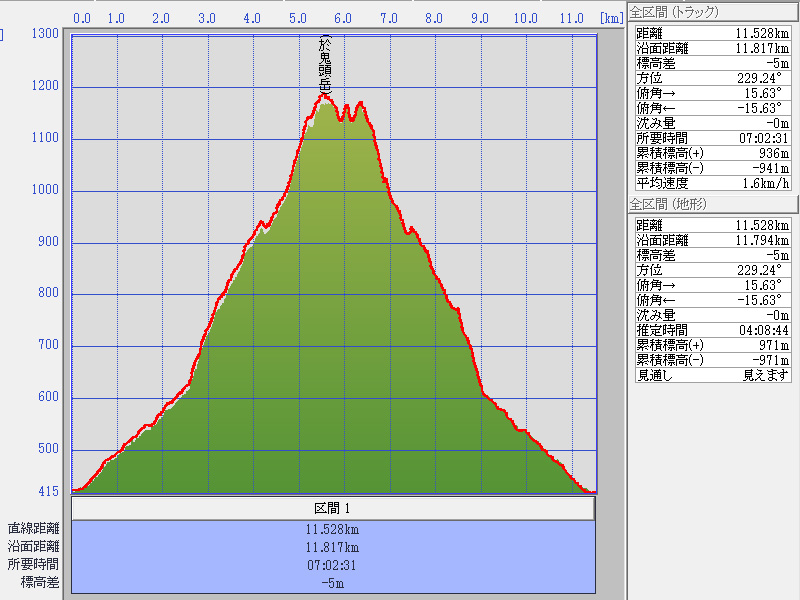The height and width of the screenshot is (600, 800).
Task: Select the 推定時間 row showing 04:08:44
Action: point(713,330)
